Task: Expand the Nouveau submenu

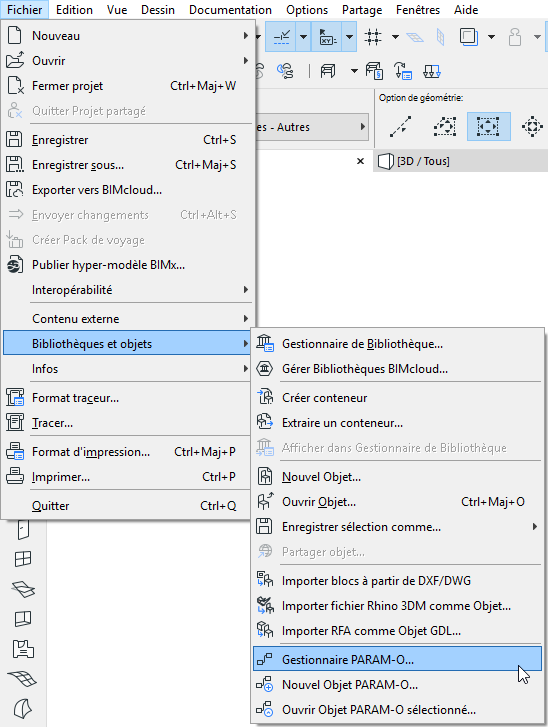Action: (128, 36)
